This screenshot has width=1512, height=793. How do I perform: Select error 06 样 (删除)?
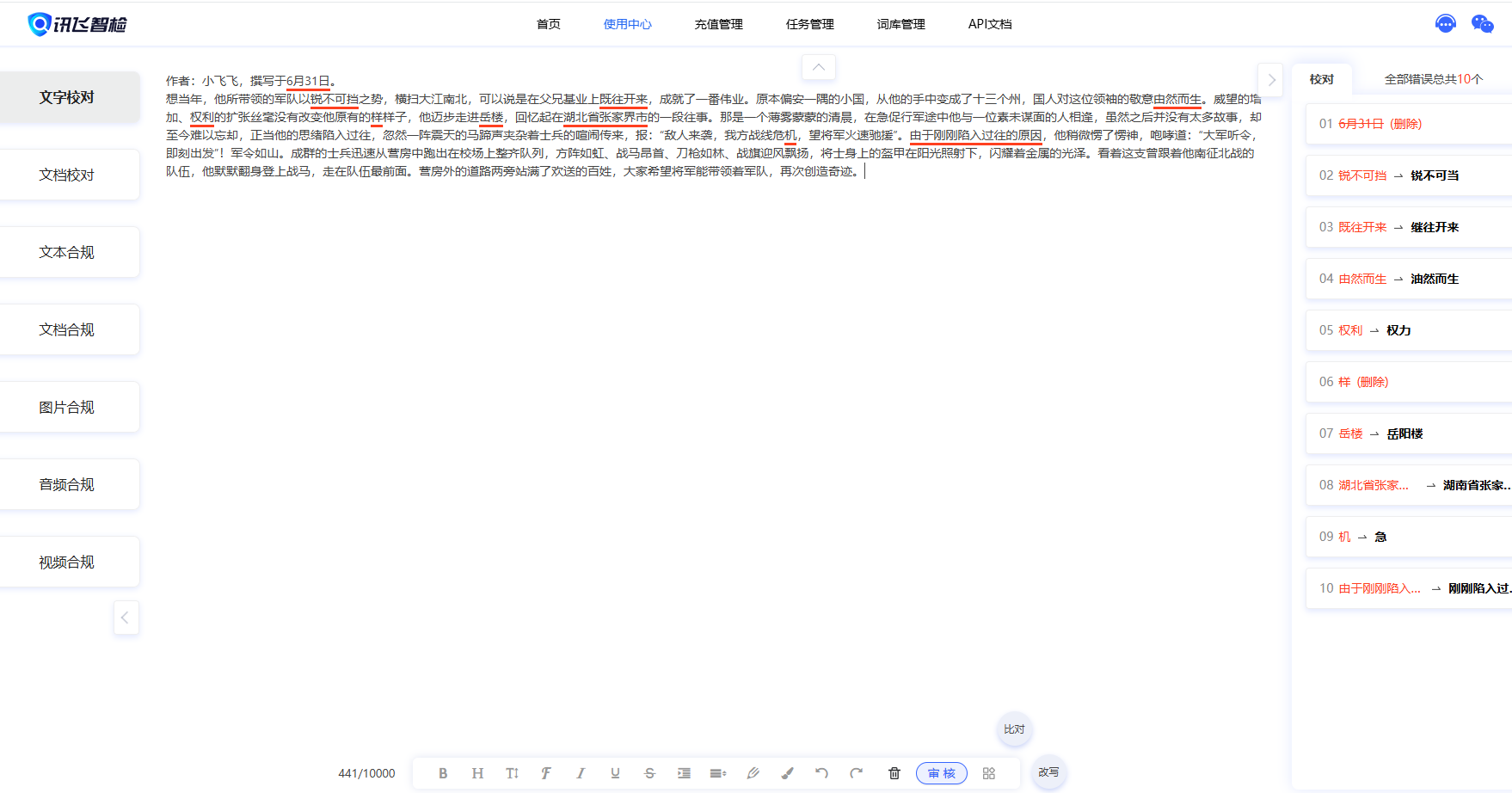(1409, 382)
